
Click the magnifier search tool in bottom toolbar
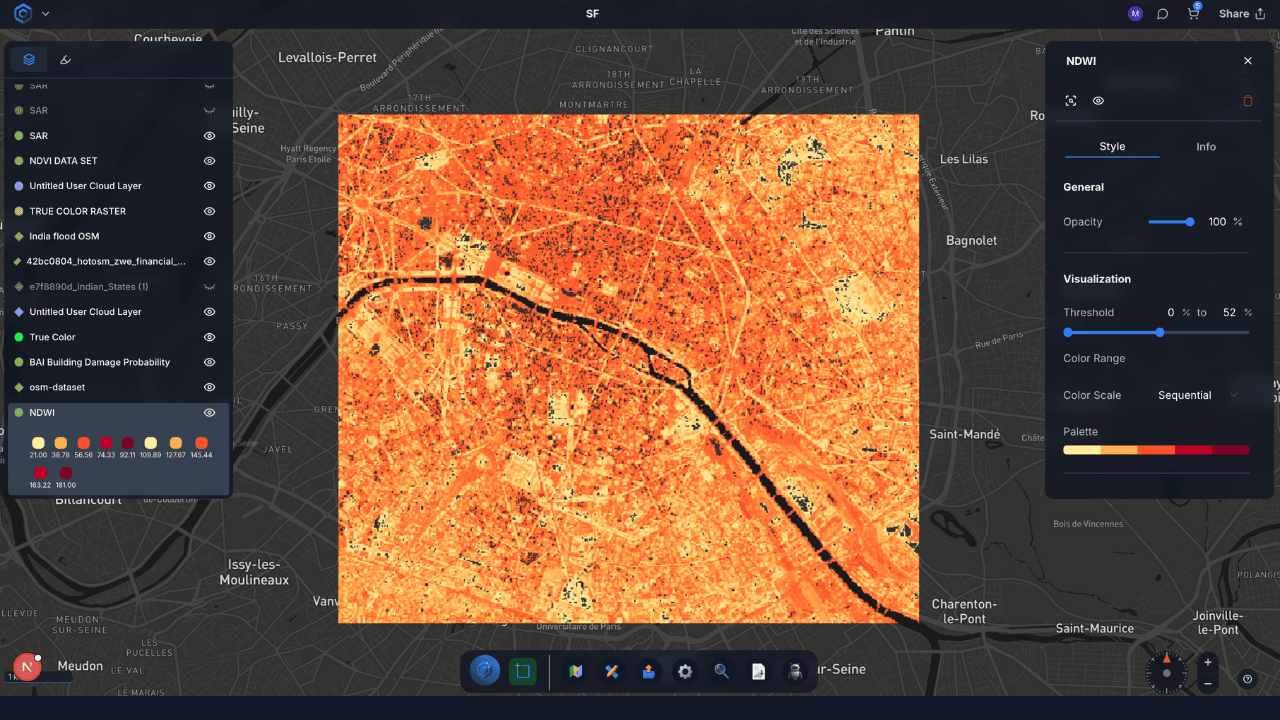721,672
